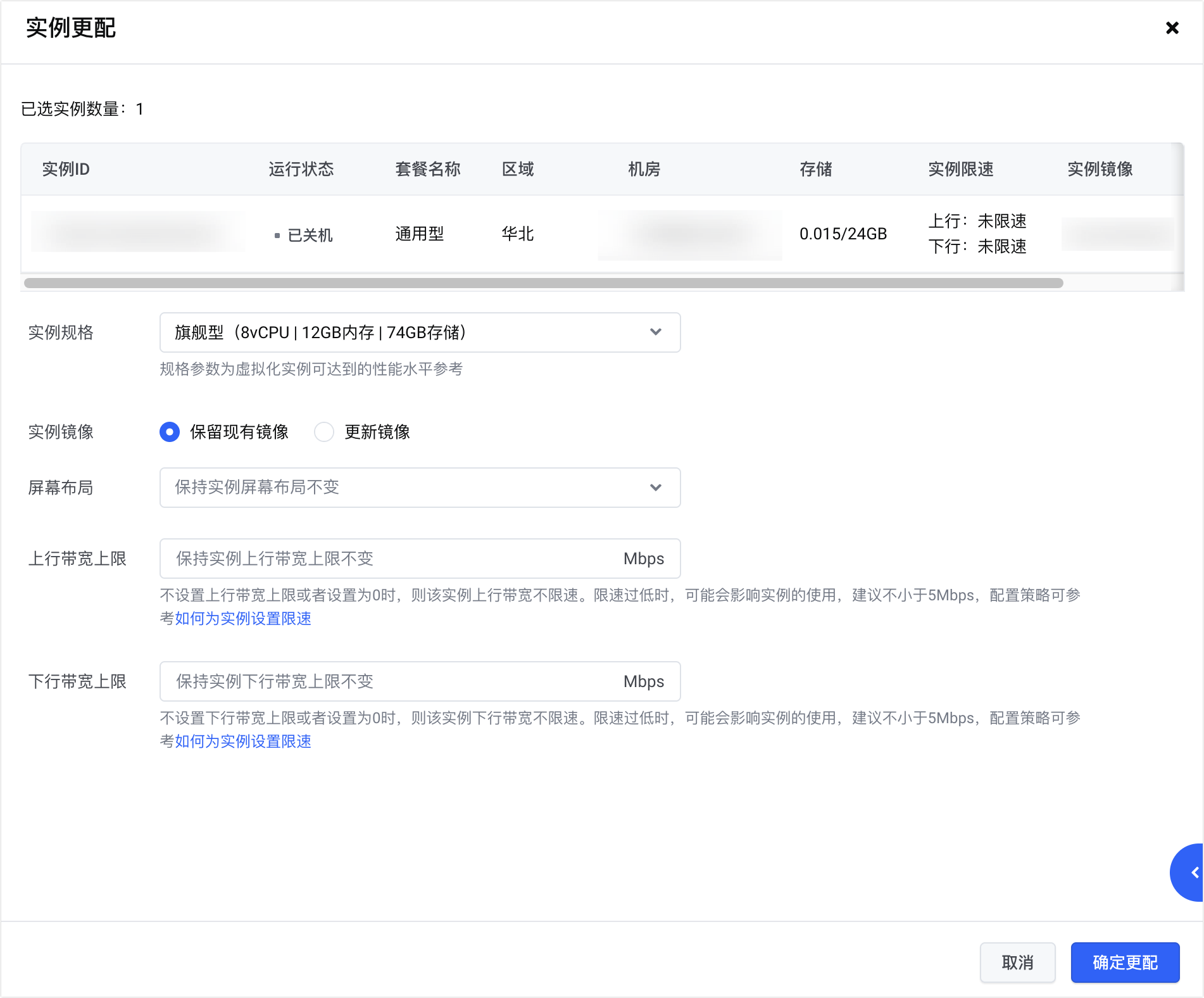Screen dimensions: 1204x998
Task: Click chevron arrow in 实例规格 selector
Action: 656,332
